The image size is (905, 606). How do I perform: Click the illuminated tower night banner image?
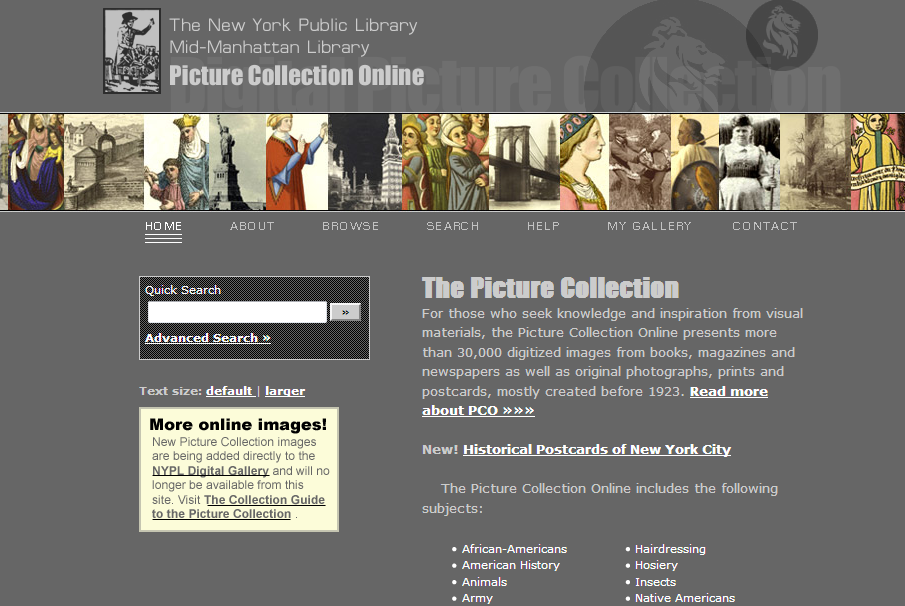(x=365, y=162)
